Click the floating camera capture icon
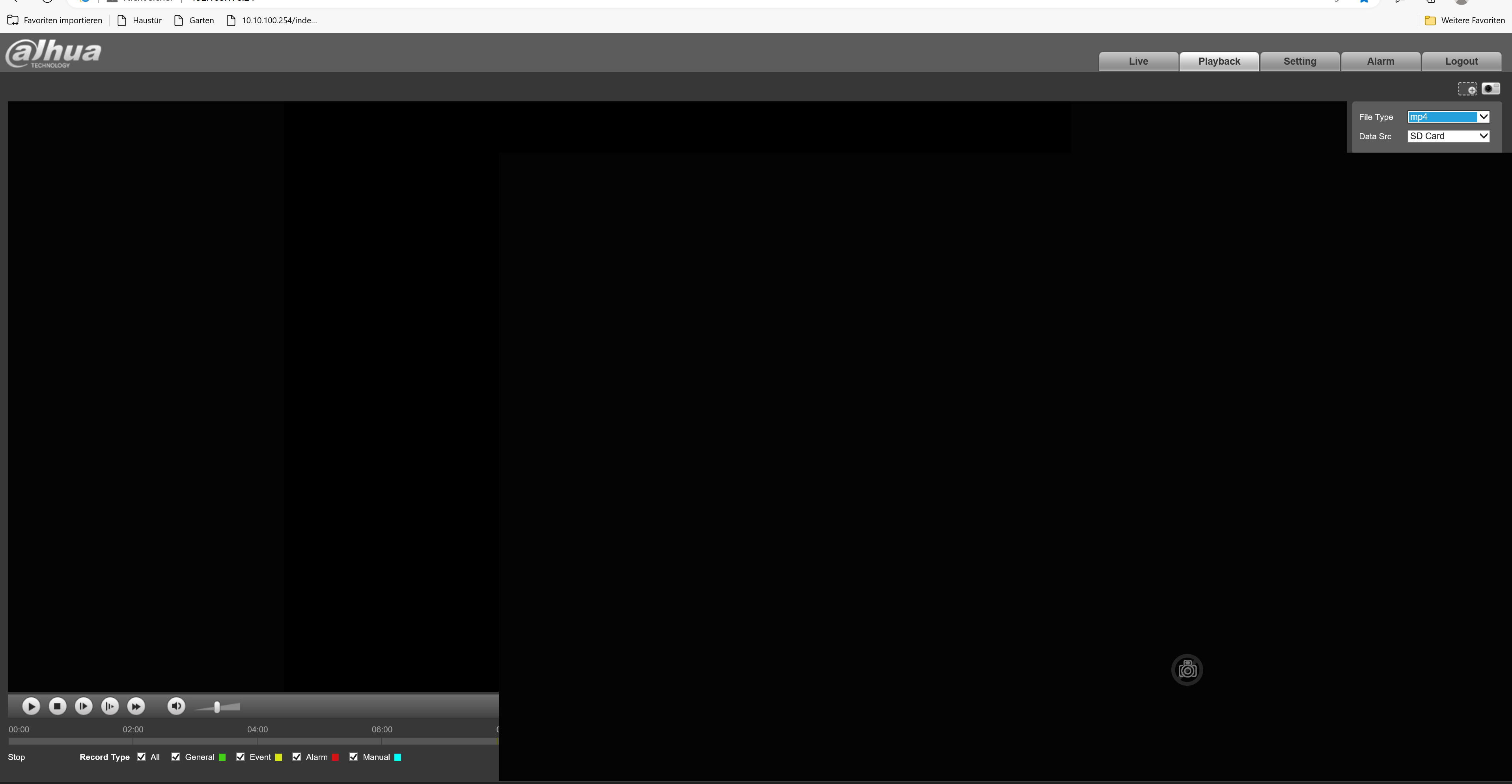Screen dimensions: 1512x784 (x=1187, y=670)
